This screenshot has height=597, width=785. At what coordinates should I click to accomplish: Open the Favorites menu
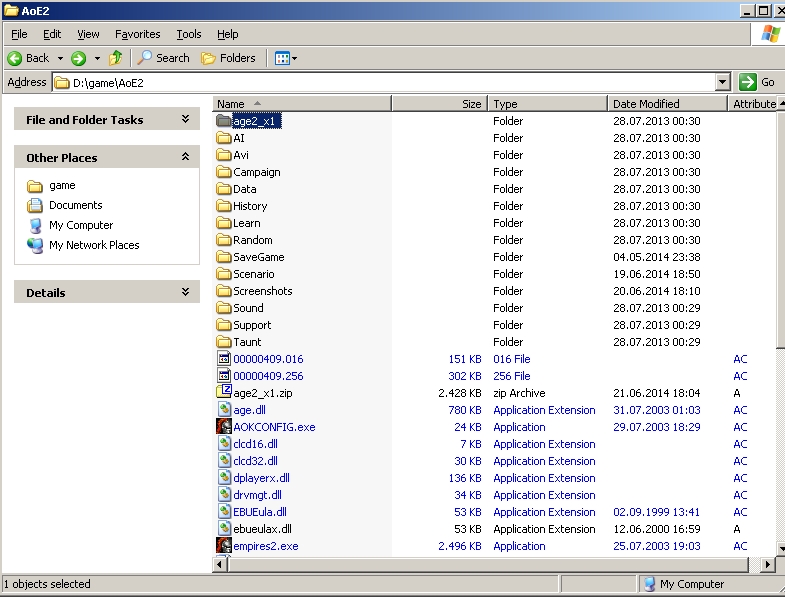pos(138,34)
